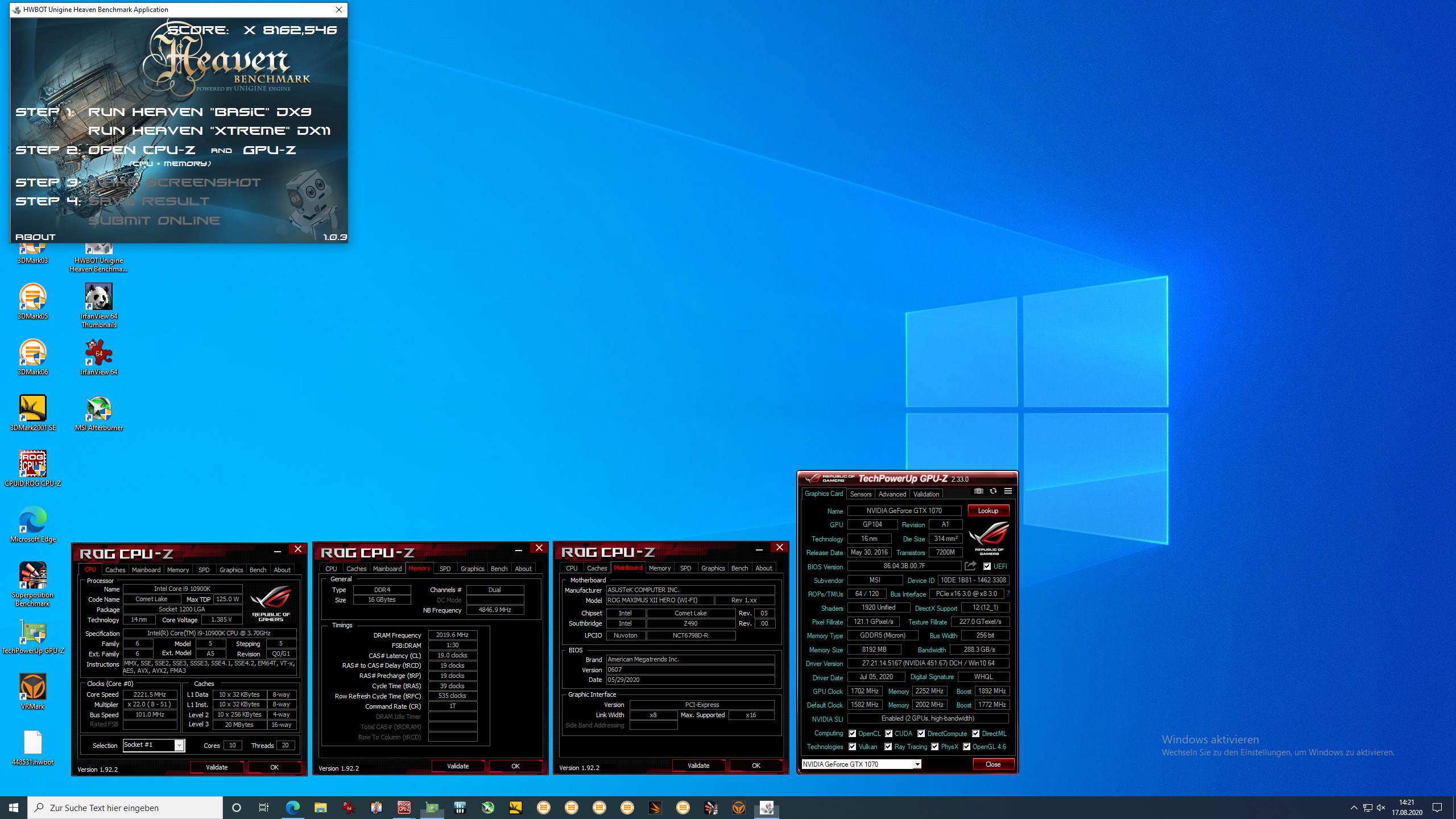Launch VRMark from the desktop
1456x819 pixels.
pyautogui.click(x=32, y=692)
